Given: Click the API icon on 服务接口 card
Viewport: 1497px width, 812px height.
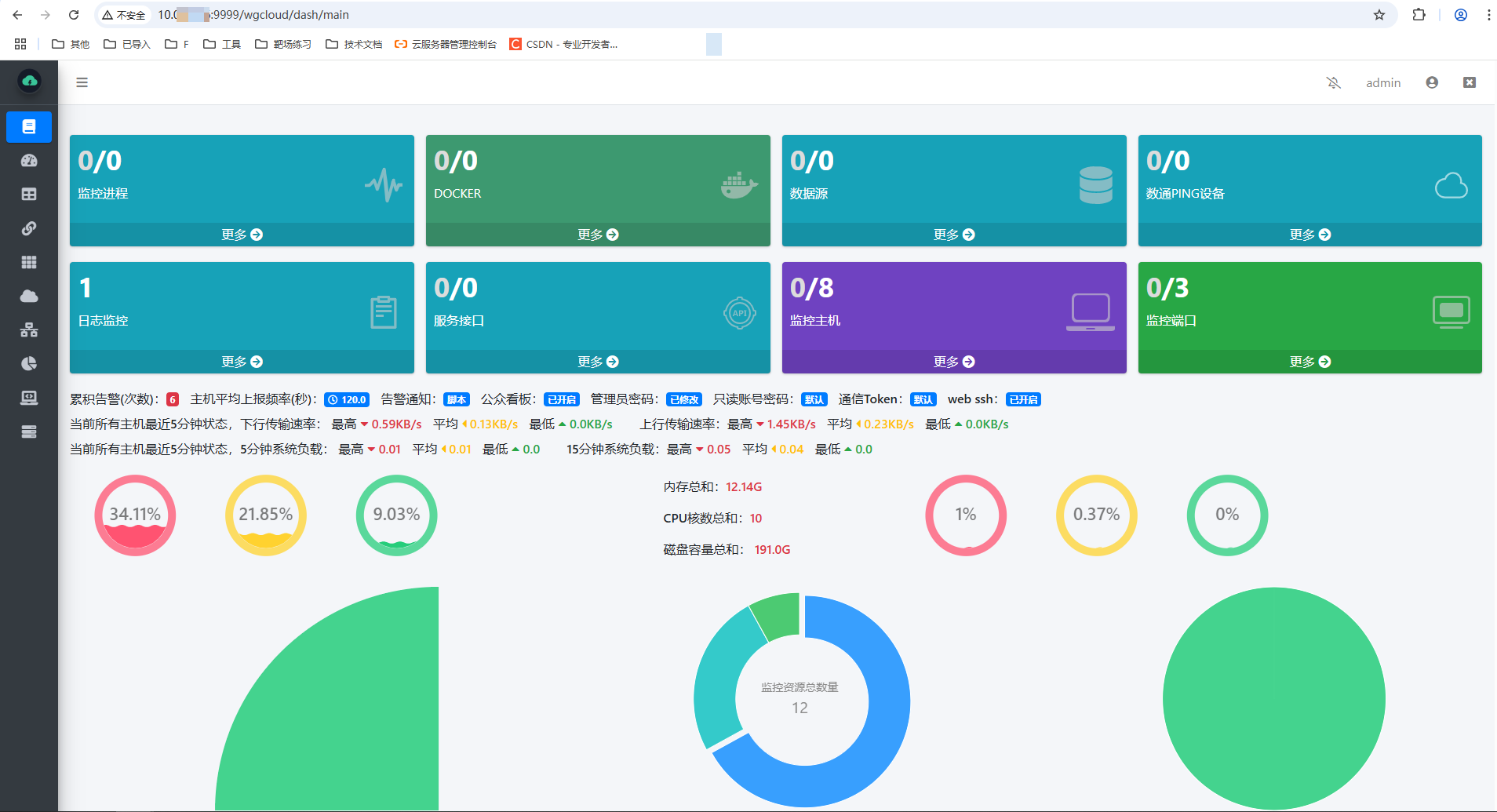Looking at the screenshot, I should [740, 313].
